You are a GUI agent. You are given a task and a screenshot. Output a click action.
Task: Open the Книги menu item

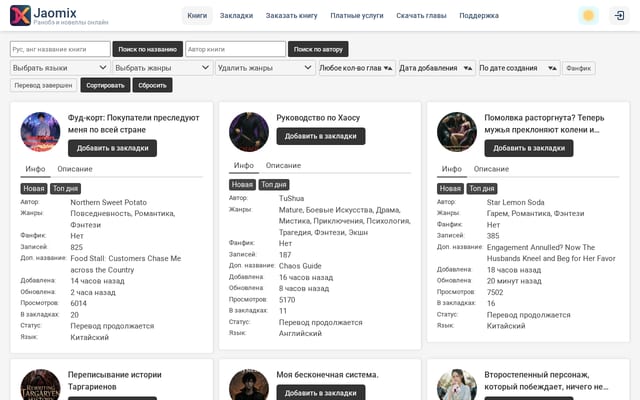click(x=197, y=16)
